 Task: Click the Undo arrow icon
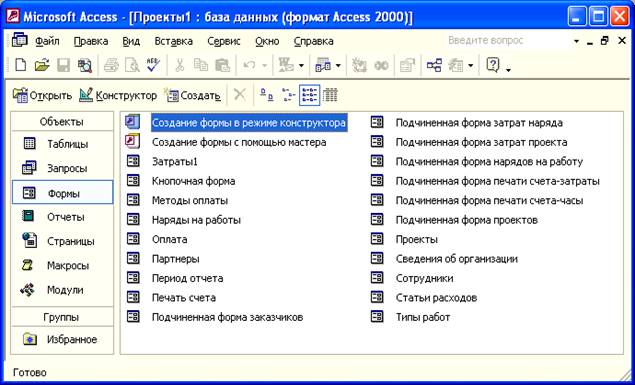249,65
